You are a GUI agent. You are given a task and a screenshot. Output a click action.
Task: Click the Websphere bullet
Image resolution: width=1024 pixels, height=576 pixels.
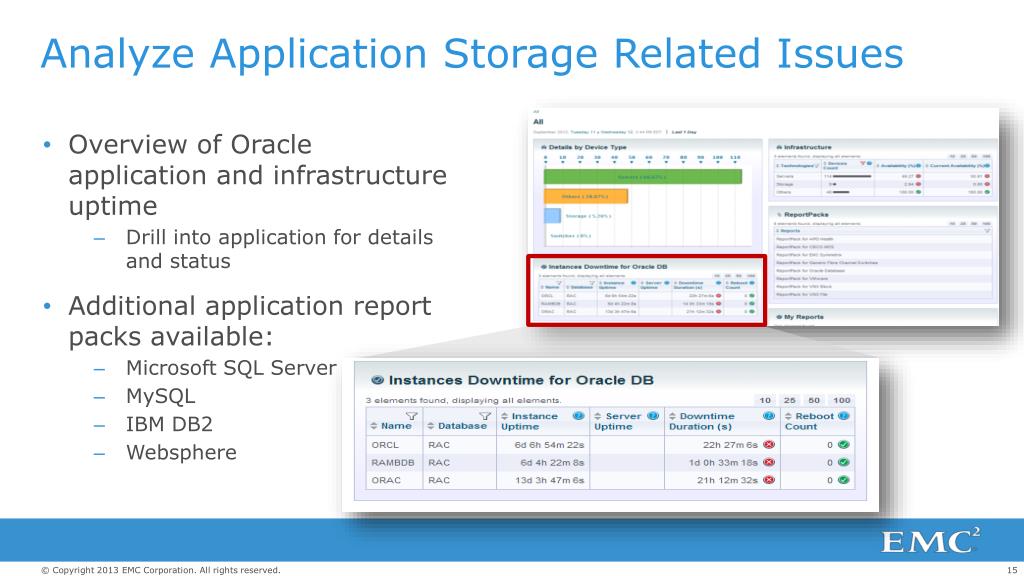coord(181,453)
